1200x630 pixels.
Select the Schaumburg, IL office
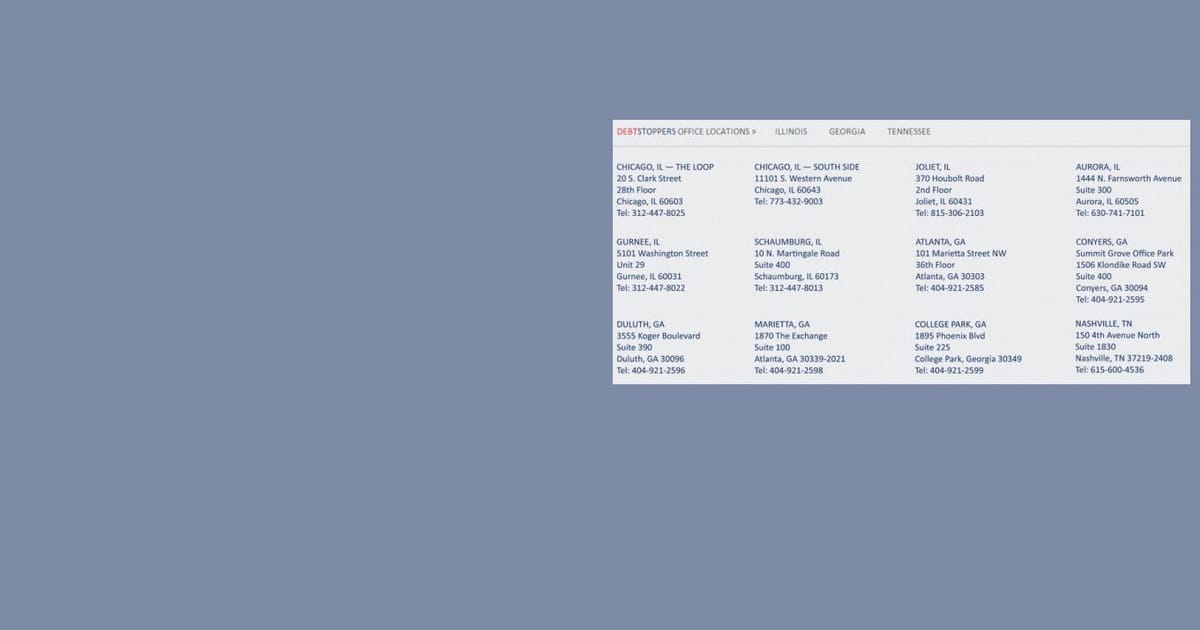(x=788, y=242)
